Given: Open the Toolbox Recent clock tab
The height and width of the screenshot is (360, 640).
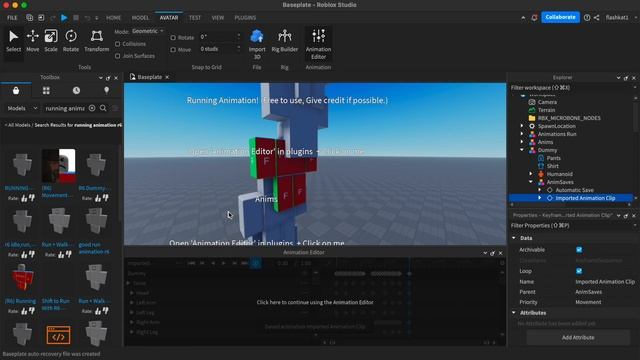Looking at the screenshot, I should (76, 91).
